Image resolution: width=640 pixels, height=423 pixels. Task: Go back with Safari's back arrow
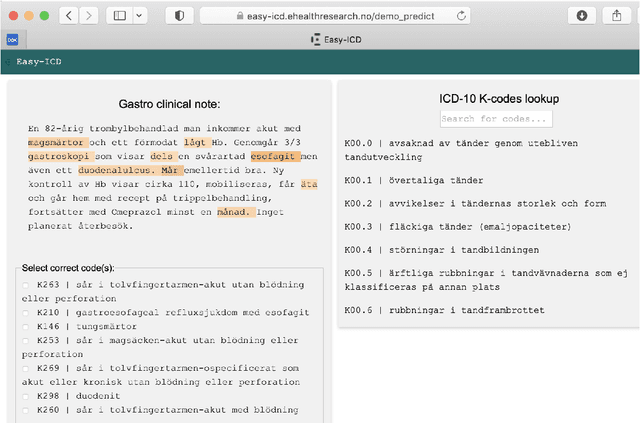68,16
